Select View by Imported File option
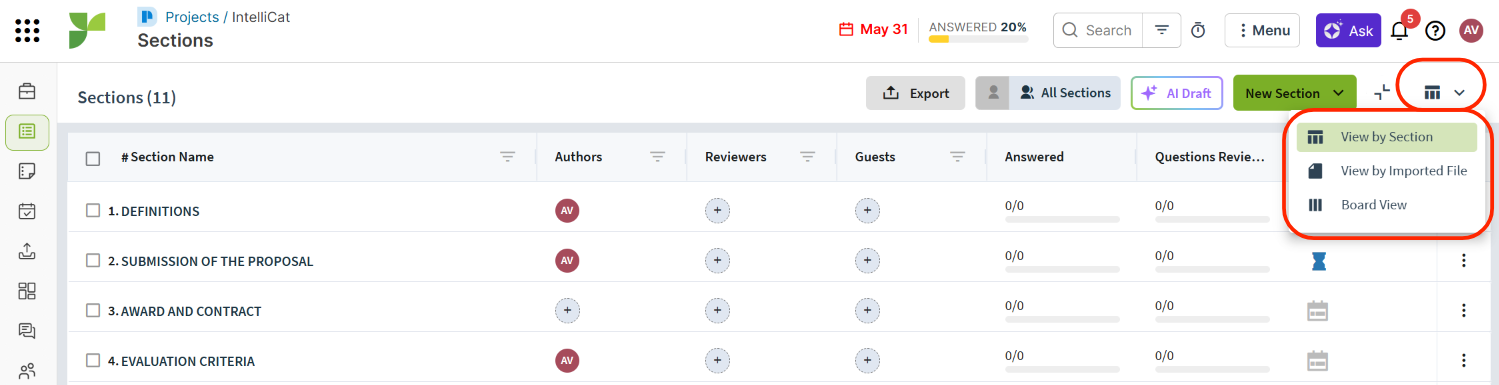The image size is (1499, 385). click(1386, 171)
